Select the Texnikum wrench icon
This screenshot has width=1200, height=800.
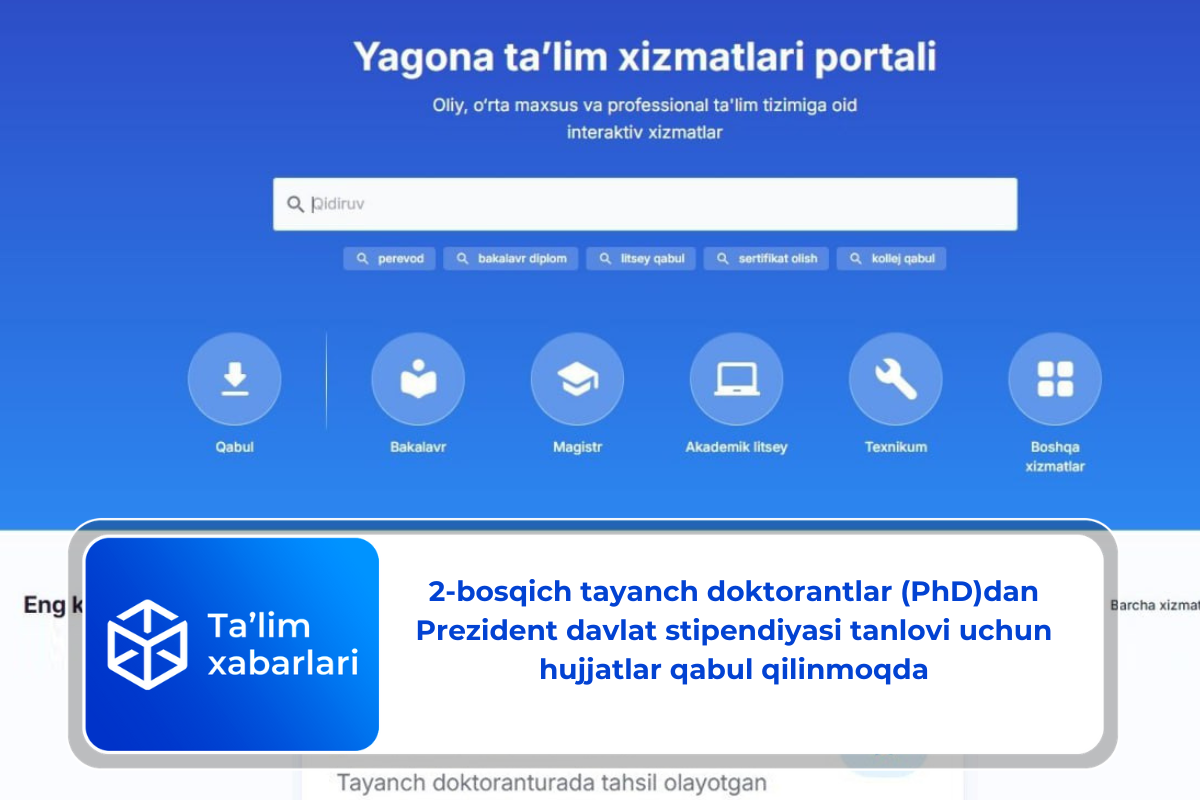point(895,379)
